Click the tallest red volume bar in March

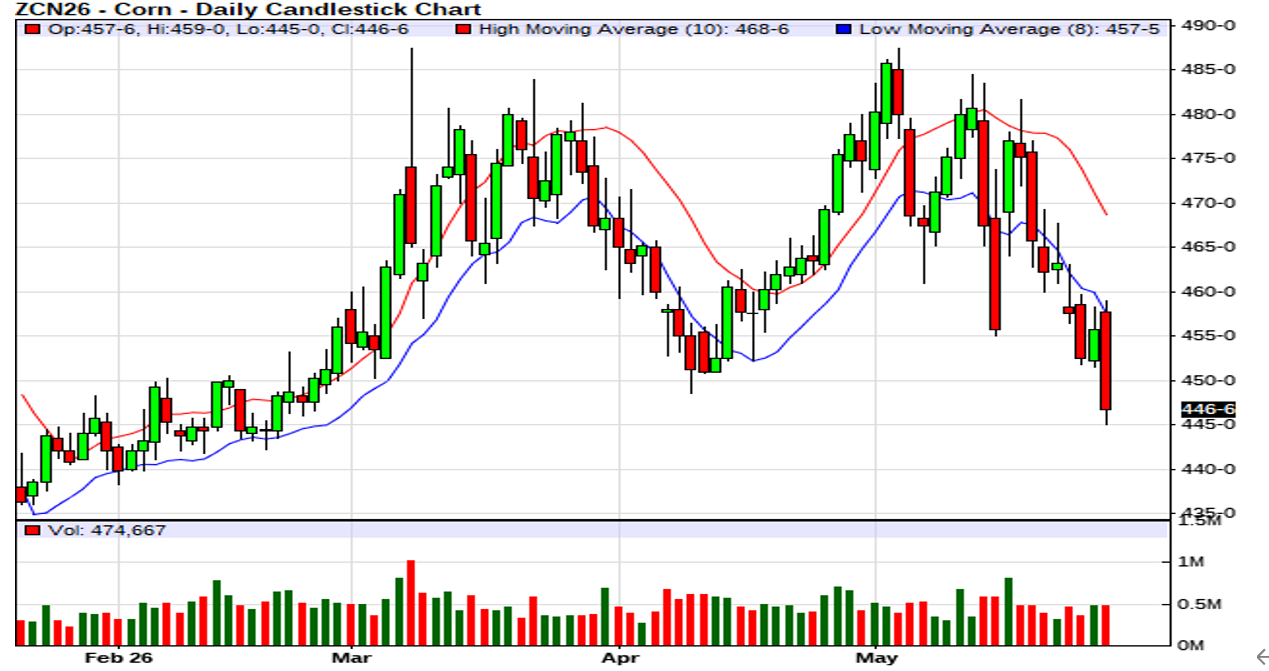(x=410, y=603)
